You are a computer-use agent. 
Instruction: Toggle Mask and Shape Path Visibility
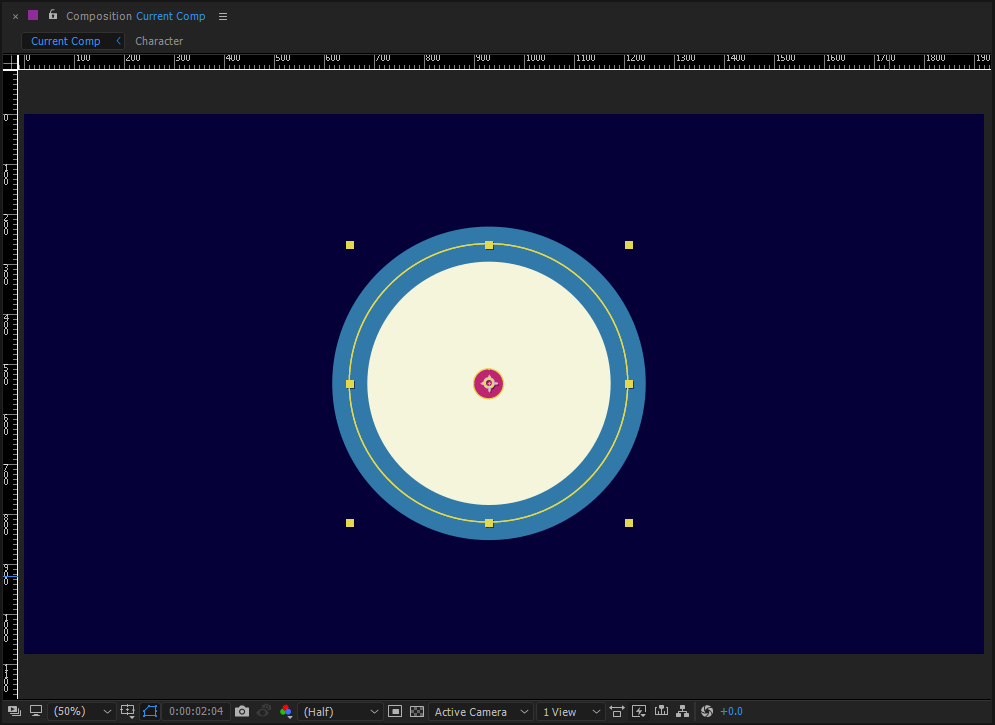click(x=149, y=711)
